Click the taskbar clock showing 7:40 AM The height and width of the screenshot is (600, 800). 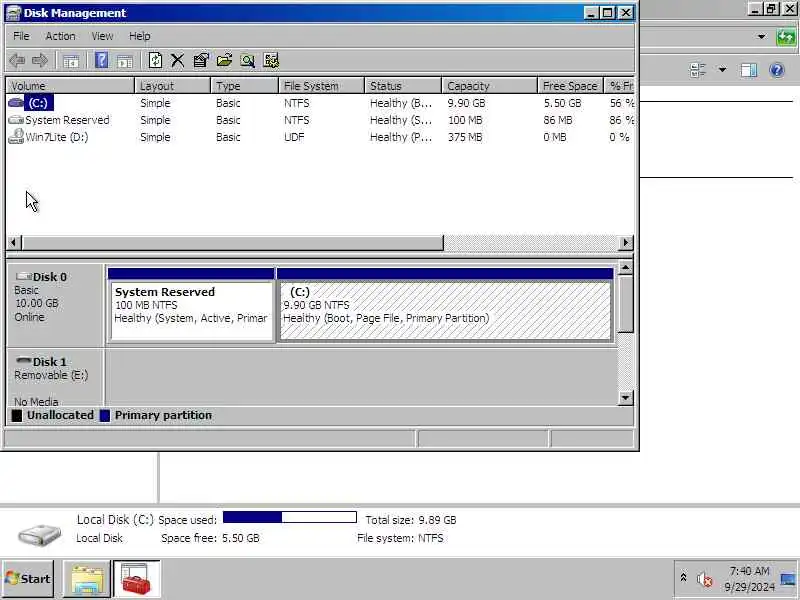749,579
